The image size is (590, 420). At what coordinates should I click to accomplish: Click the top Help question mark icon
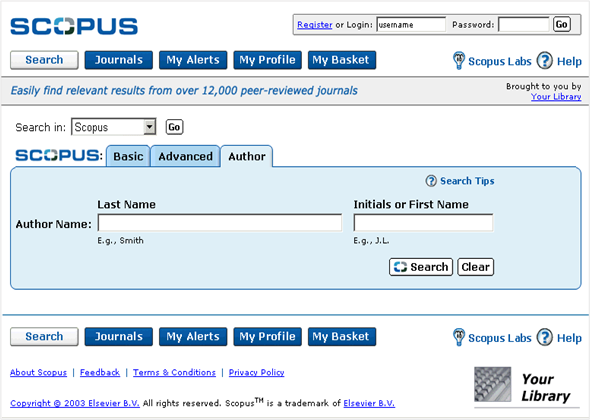544,61
